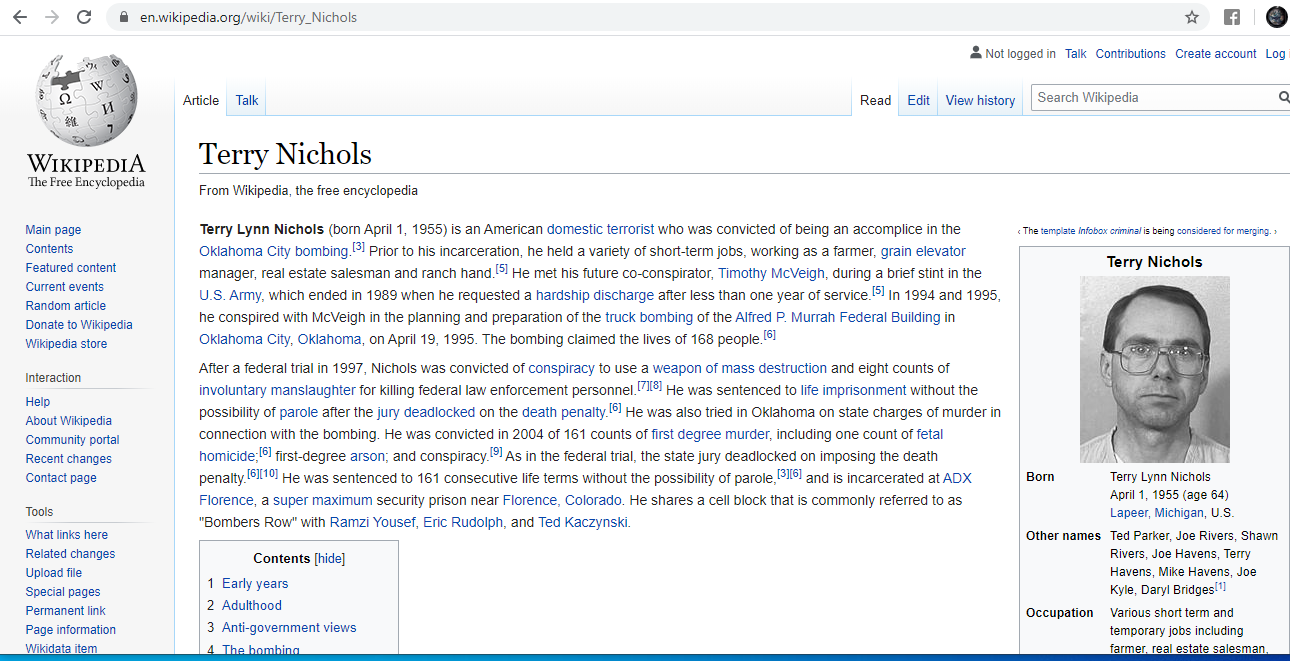Viewport: 1290px width, 661px height.
Task: Open the Timothy McVeigh link
Action: [771, 273]
